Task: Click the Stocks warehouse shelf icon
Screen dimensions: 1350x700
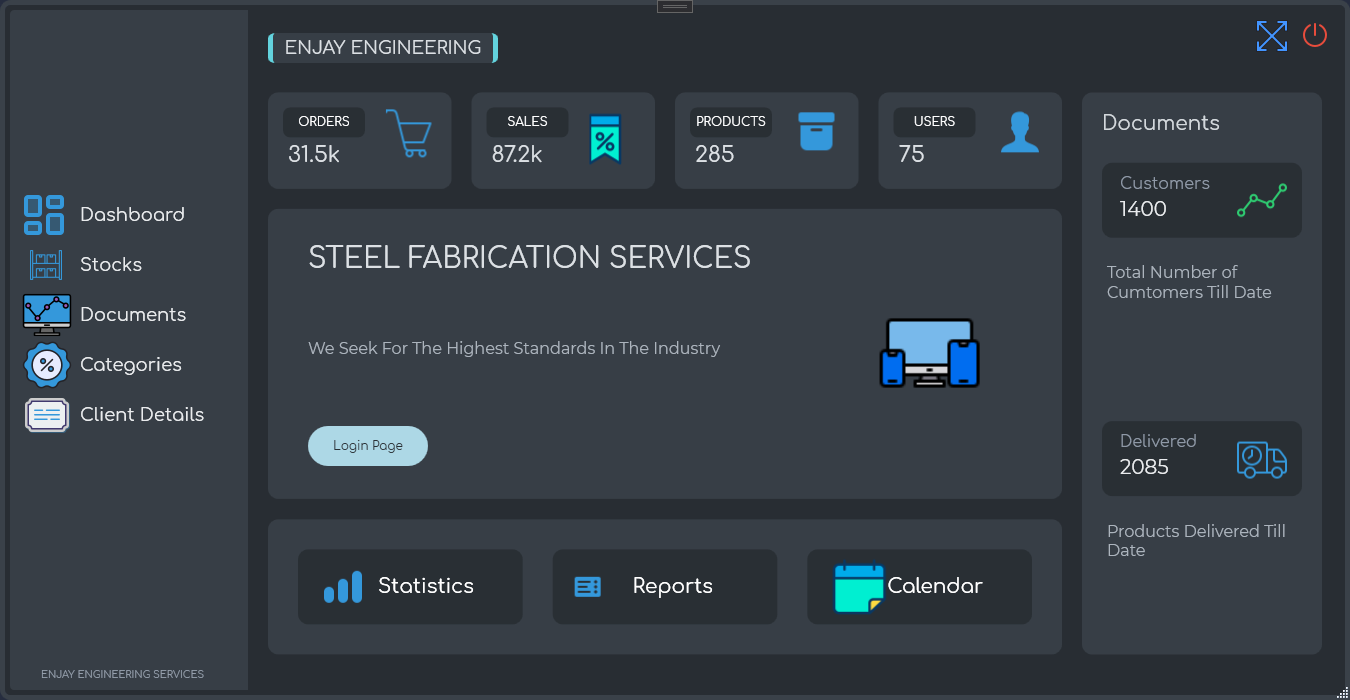Action: 46,265
